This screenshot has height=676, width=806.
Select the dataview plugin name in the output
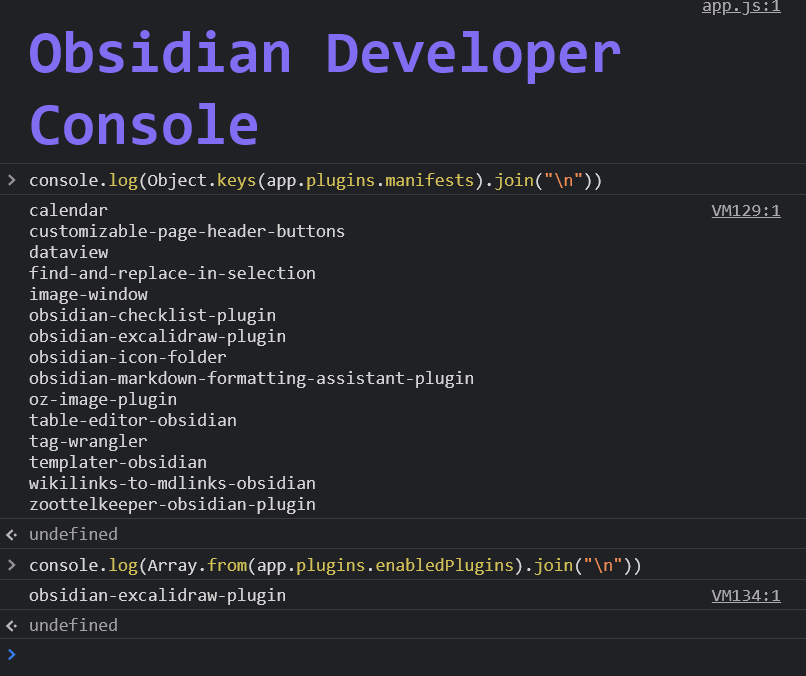pos(68,252)
